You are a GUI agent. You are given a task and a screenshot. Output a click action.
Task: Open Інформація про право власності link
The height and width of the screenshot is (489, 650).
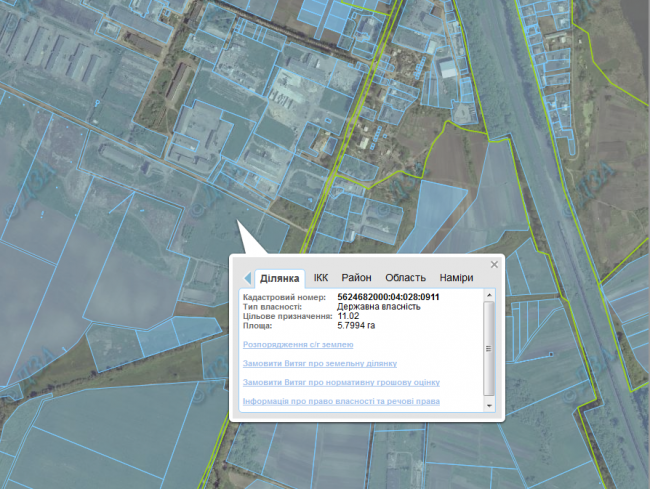tap(341, 401)
